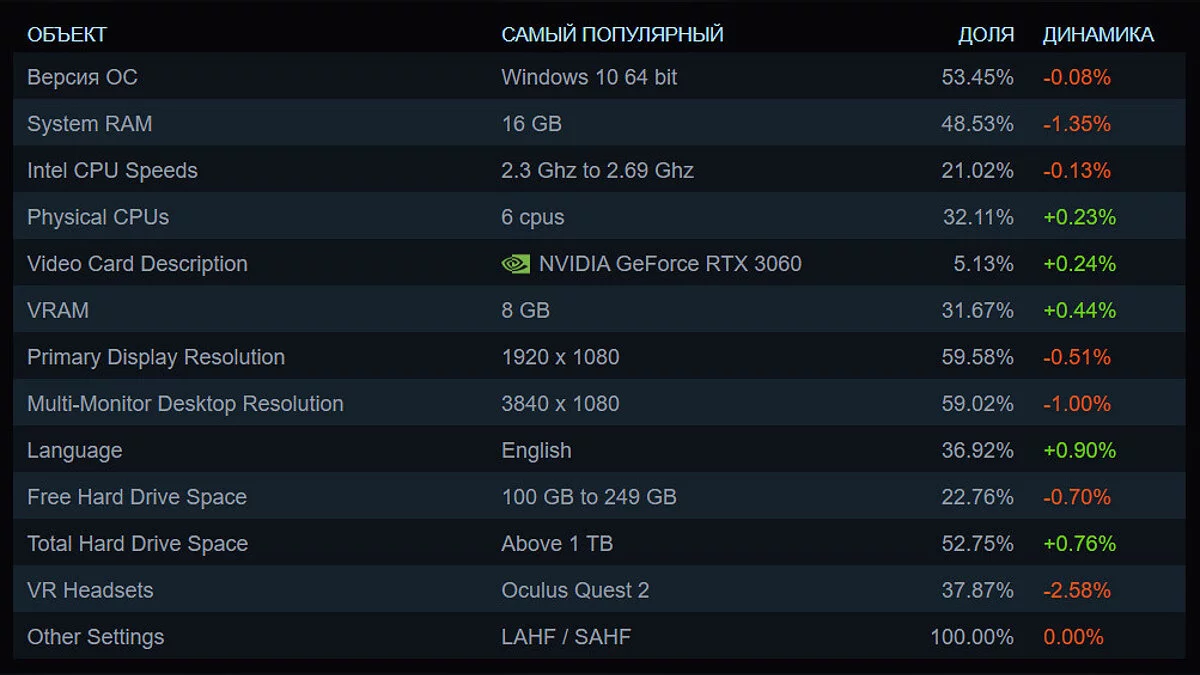The height and width of the screenshot is (675, 1200).
Task: Open the Intel CPU Speeds breakdown
Action: coord(112,171)
